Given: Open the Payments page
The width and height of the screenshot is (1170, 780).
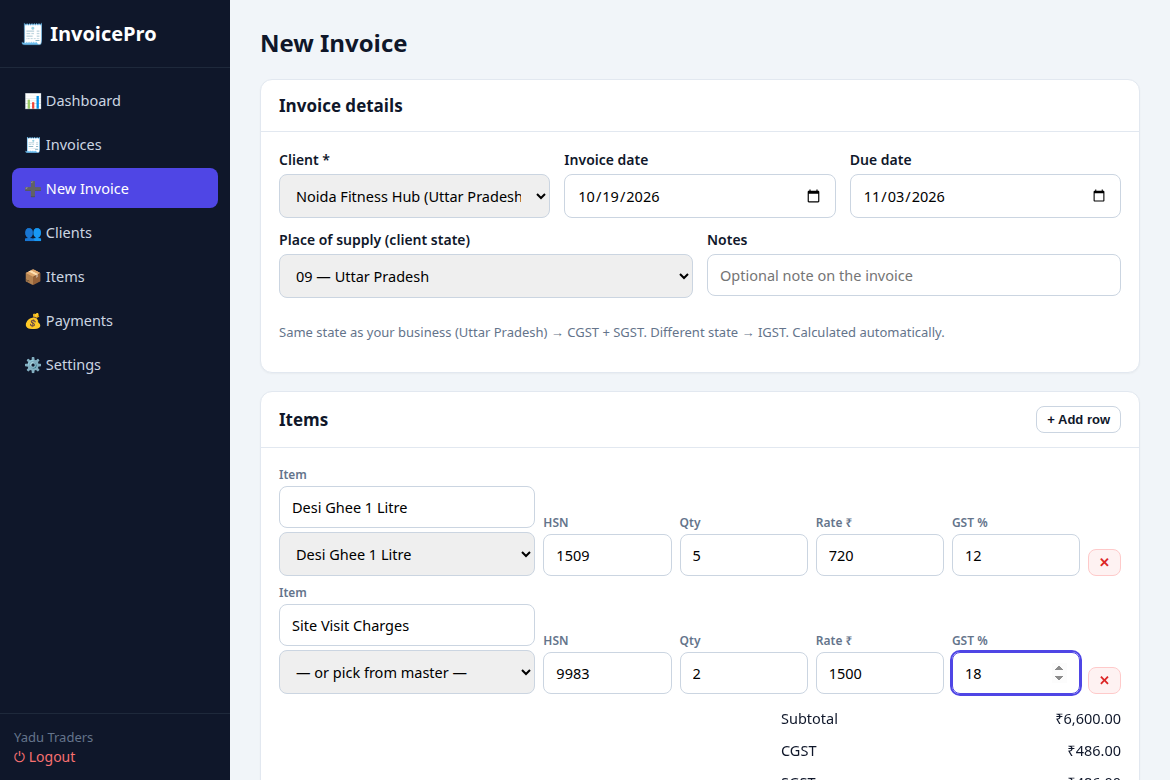Looking at the screenshot, I should pos(115,321).
